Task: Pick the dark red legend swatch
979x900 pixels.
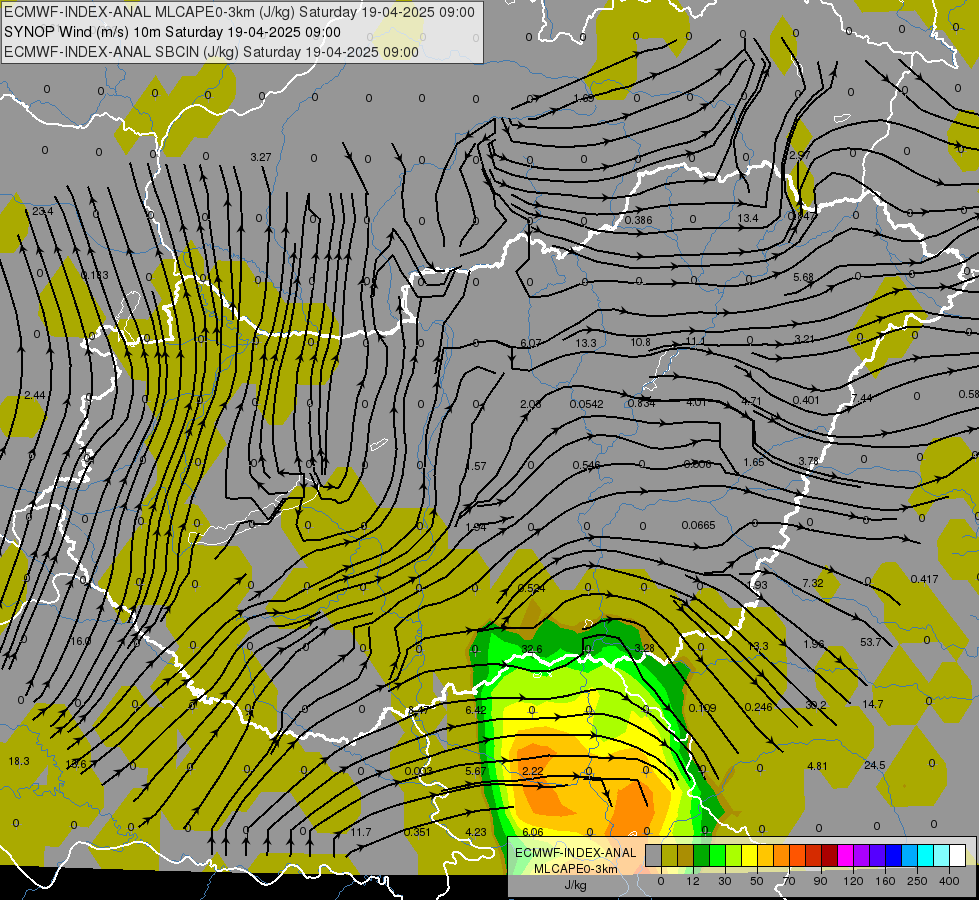Action: (x=830, y=855)
